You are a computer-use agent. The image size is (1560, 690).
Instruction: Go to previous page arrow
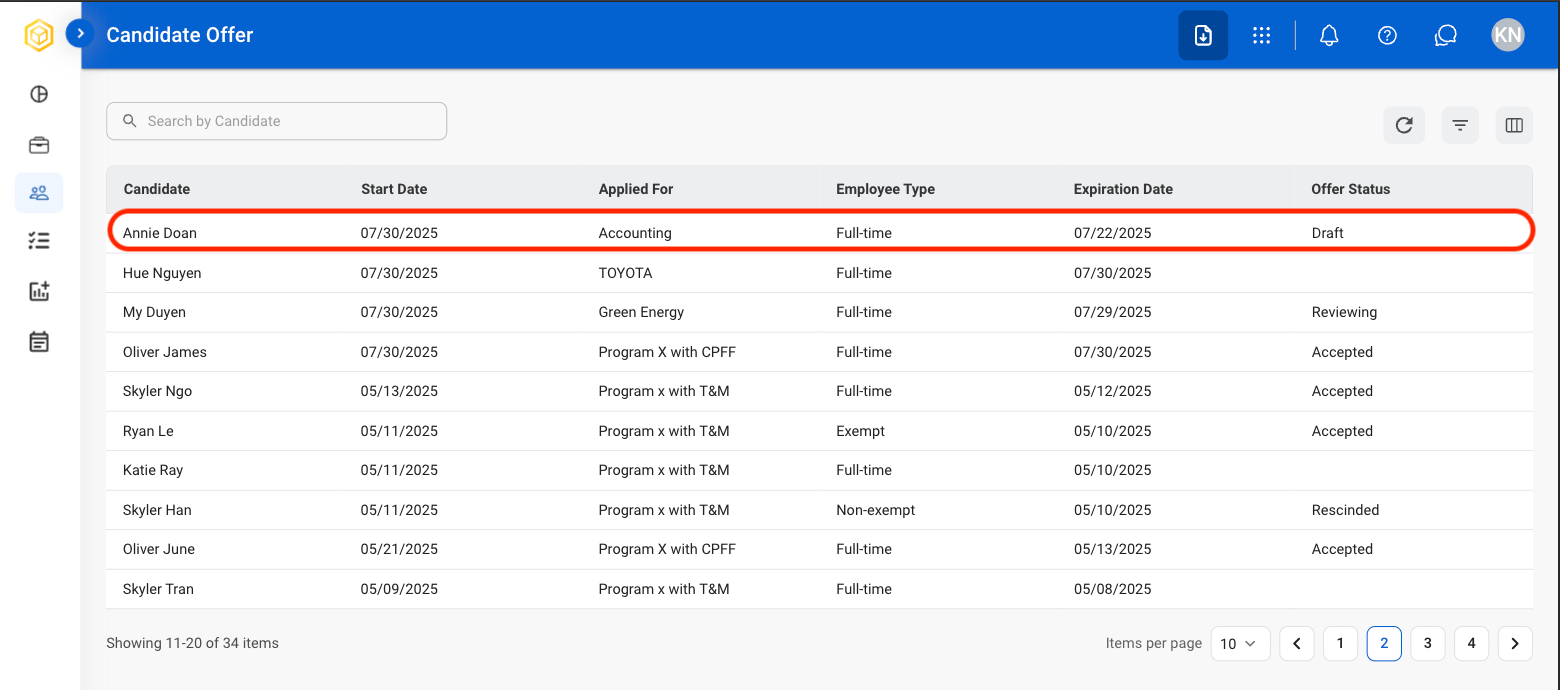1297,643
